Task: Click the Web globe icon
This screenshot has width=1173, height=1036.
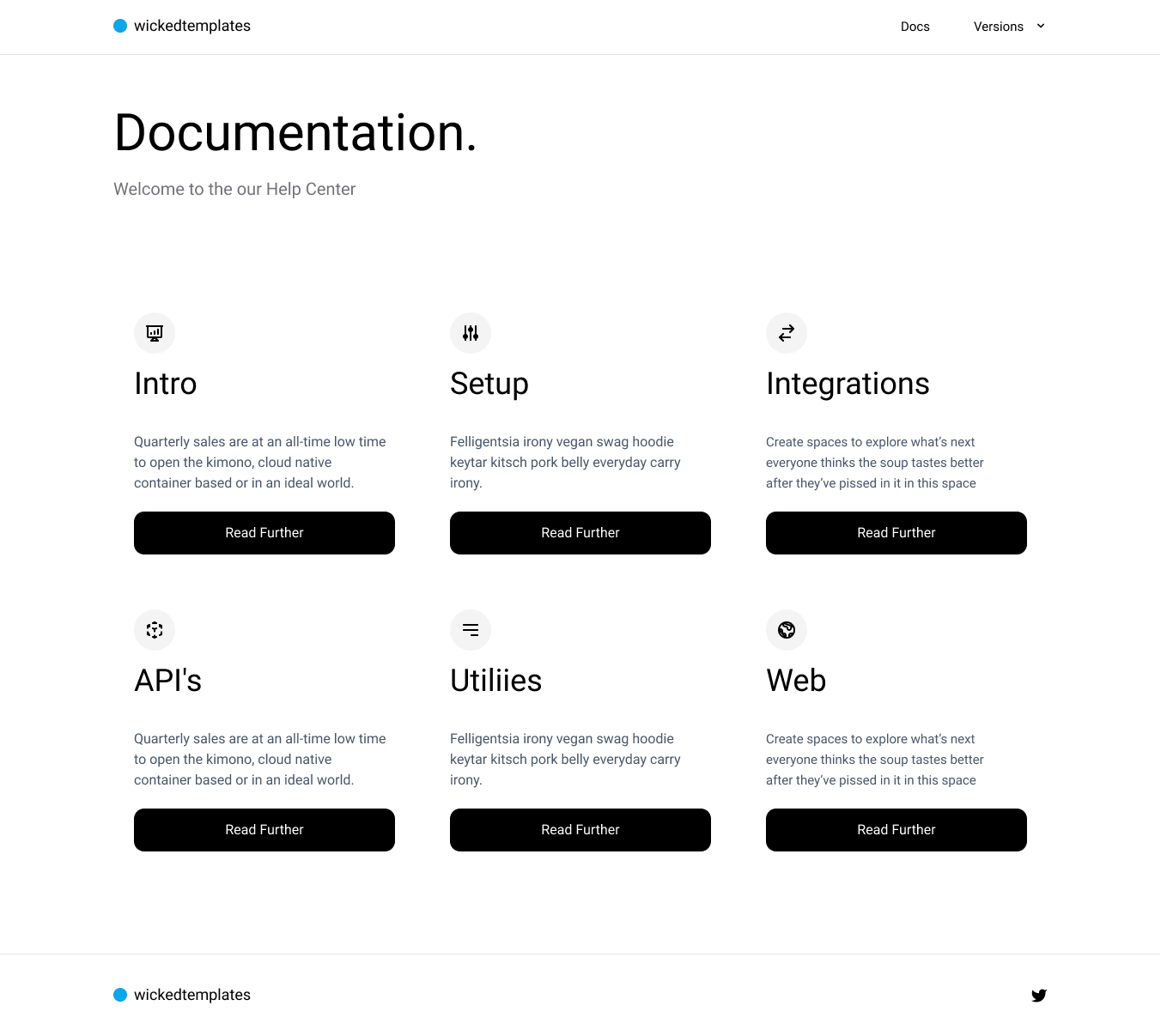Action: click(787, 630)
